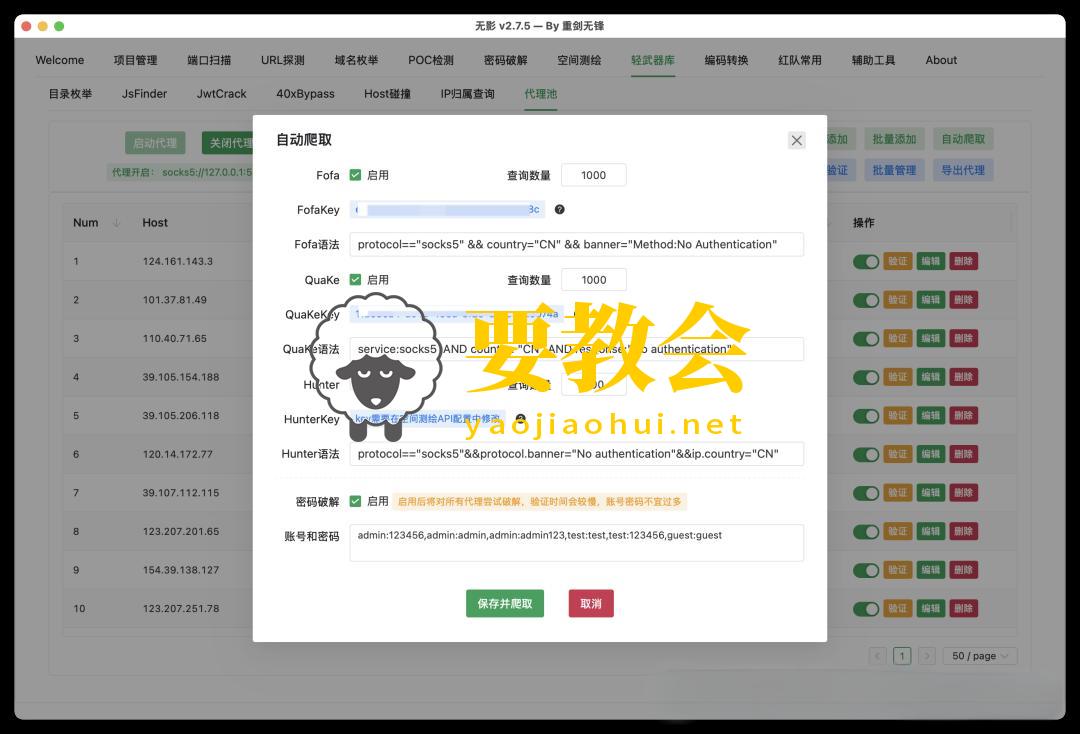
Task: Toggle the switch for row 124.161.143.3
Action: coord(866,262)
